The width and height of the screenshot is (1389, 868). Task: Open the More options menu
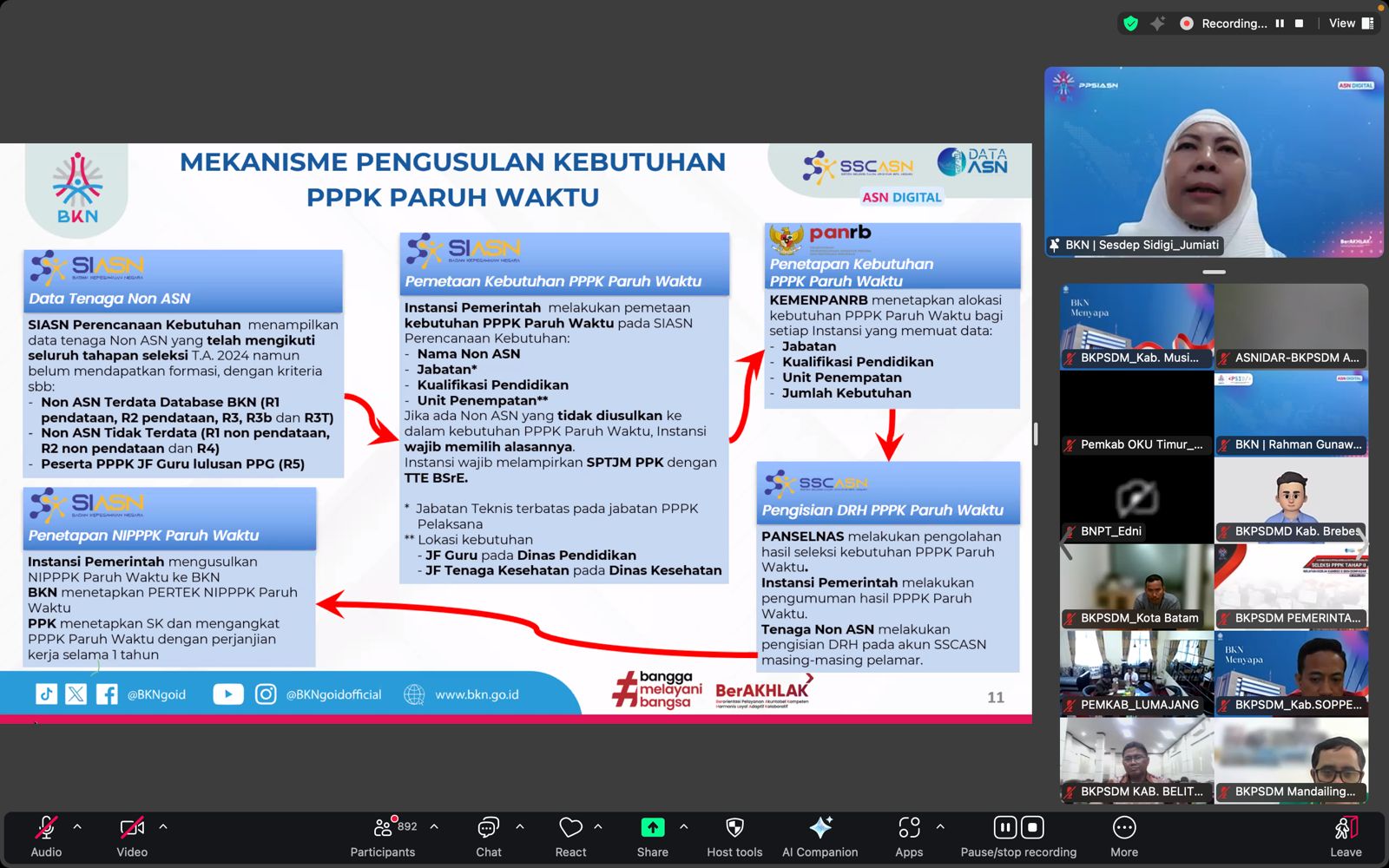pos(1124,837)
